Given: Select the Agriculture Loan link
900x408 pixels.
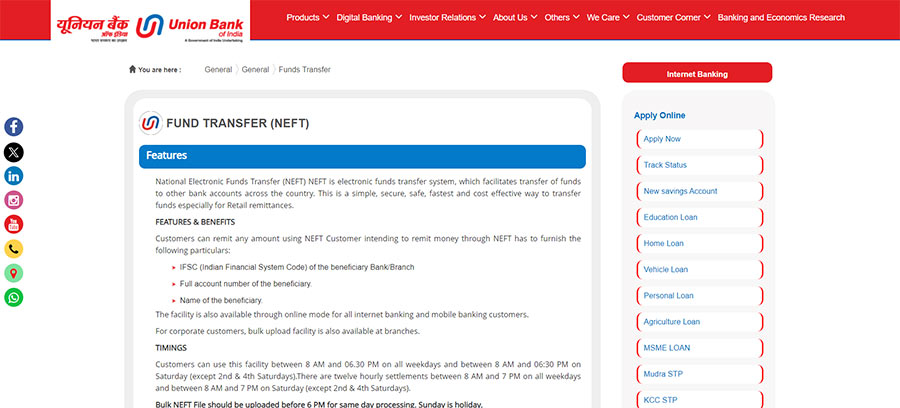Looking at the screenshot, I should click(700, 322).
